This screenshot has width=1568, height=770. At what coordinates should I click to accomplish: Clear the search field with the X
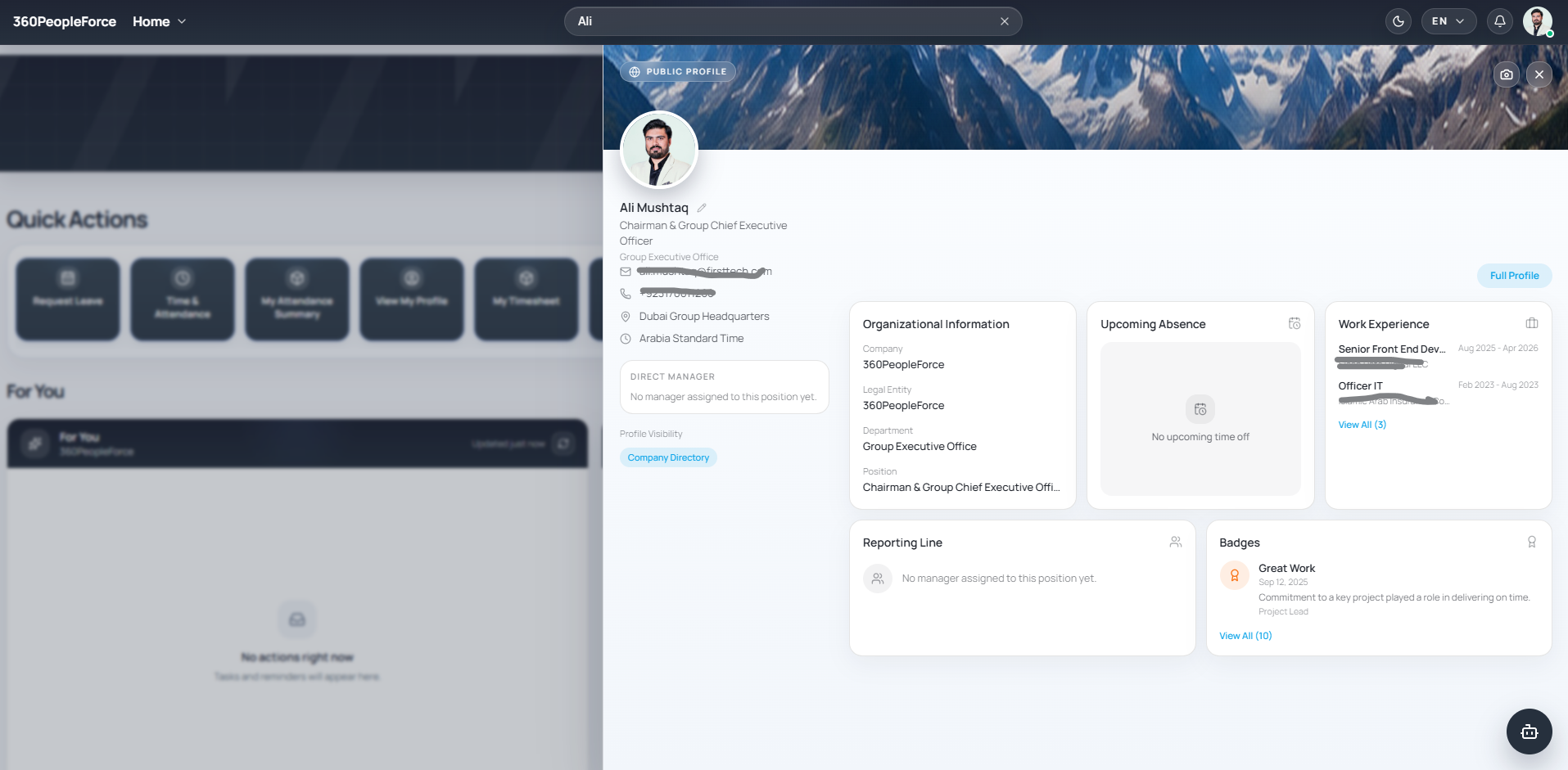[x=1005, y=21]
